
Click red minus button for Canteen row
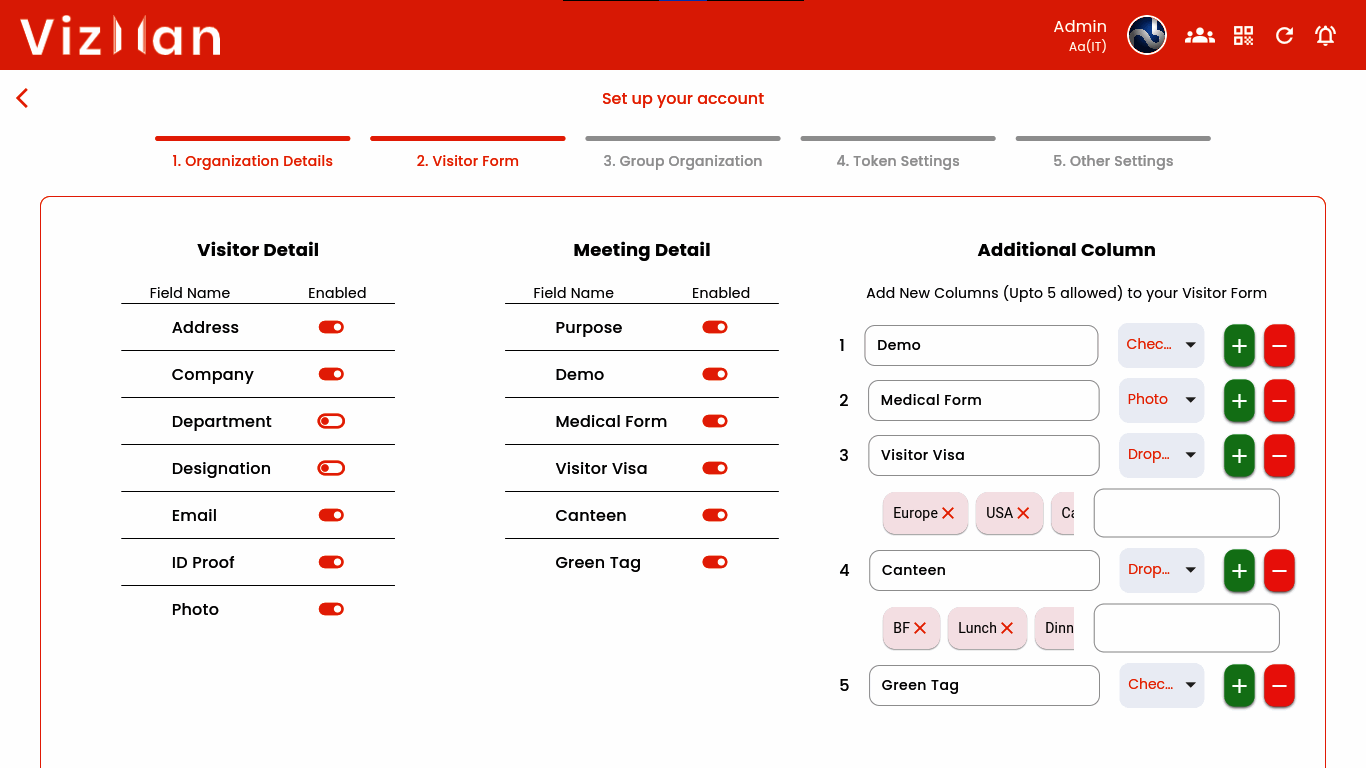(x=1279, y=571)
